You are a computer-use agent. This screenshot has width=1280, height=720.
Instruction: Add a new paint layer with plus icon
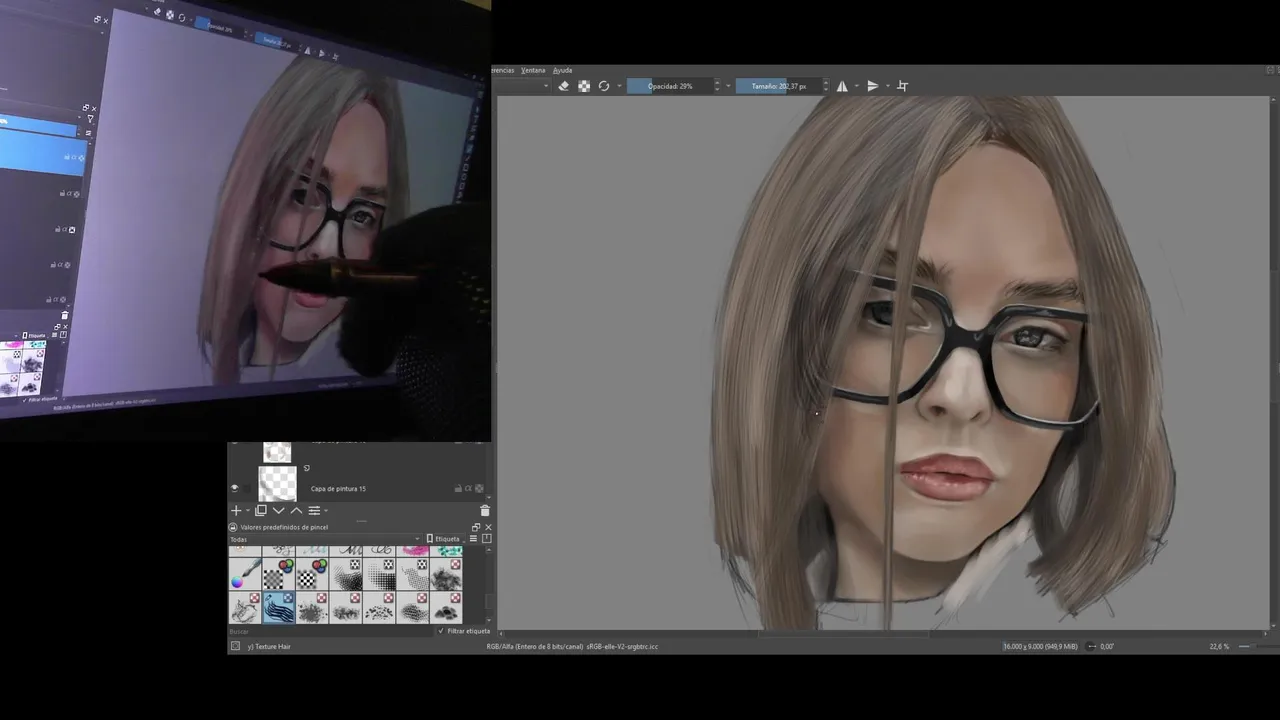(x=236, y=510)
